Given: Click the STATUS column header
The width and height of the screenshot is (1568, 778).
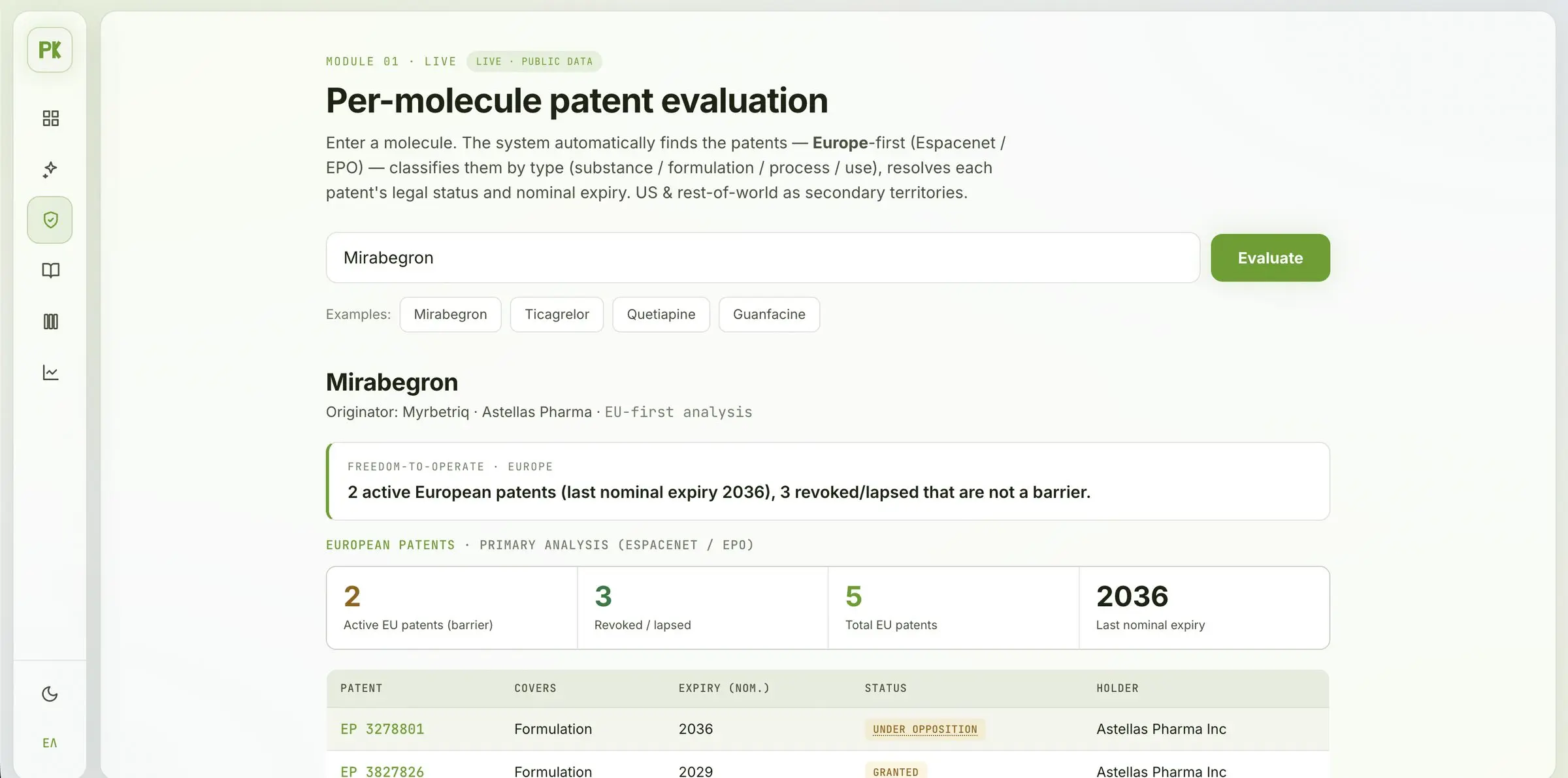Looking at the screenshot, I should (x=885, y=689).
